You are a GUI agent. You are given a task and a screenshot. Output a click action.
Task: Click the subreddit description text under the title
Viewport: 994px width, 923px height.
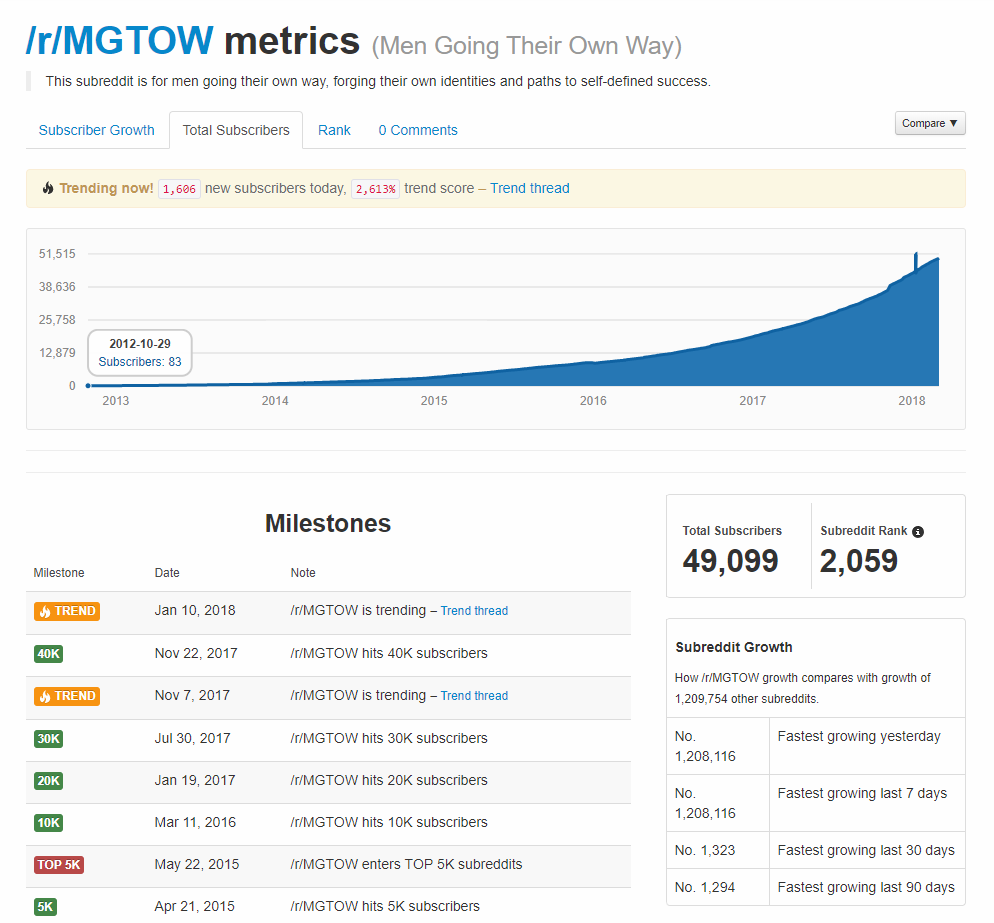378,81
